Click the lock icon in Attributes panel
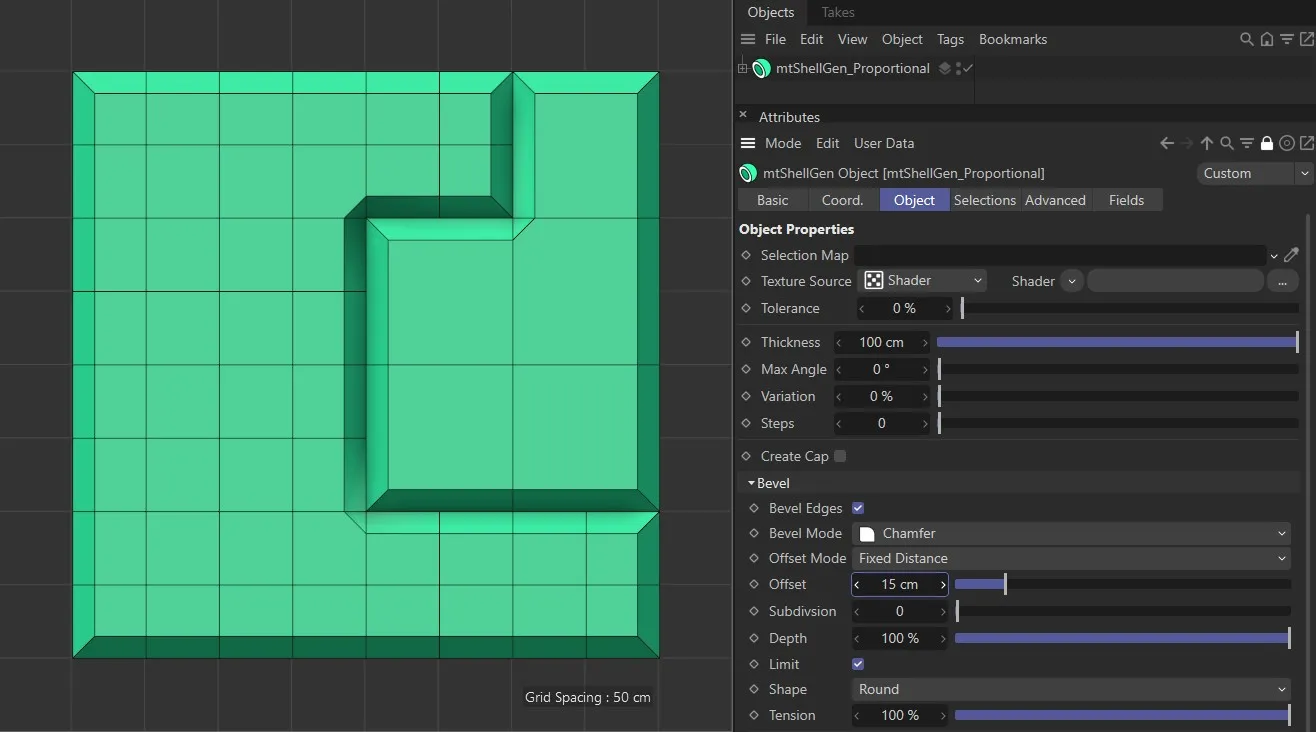1316x732 pixels. pyautogui.click(x=1267, y=143)
